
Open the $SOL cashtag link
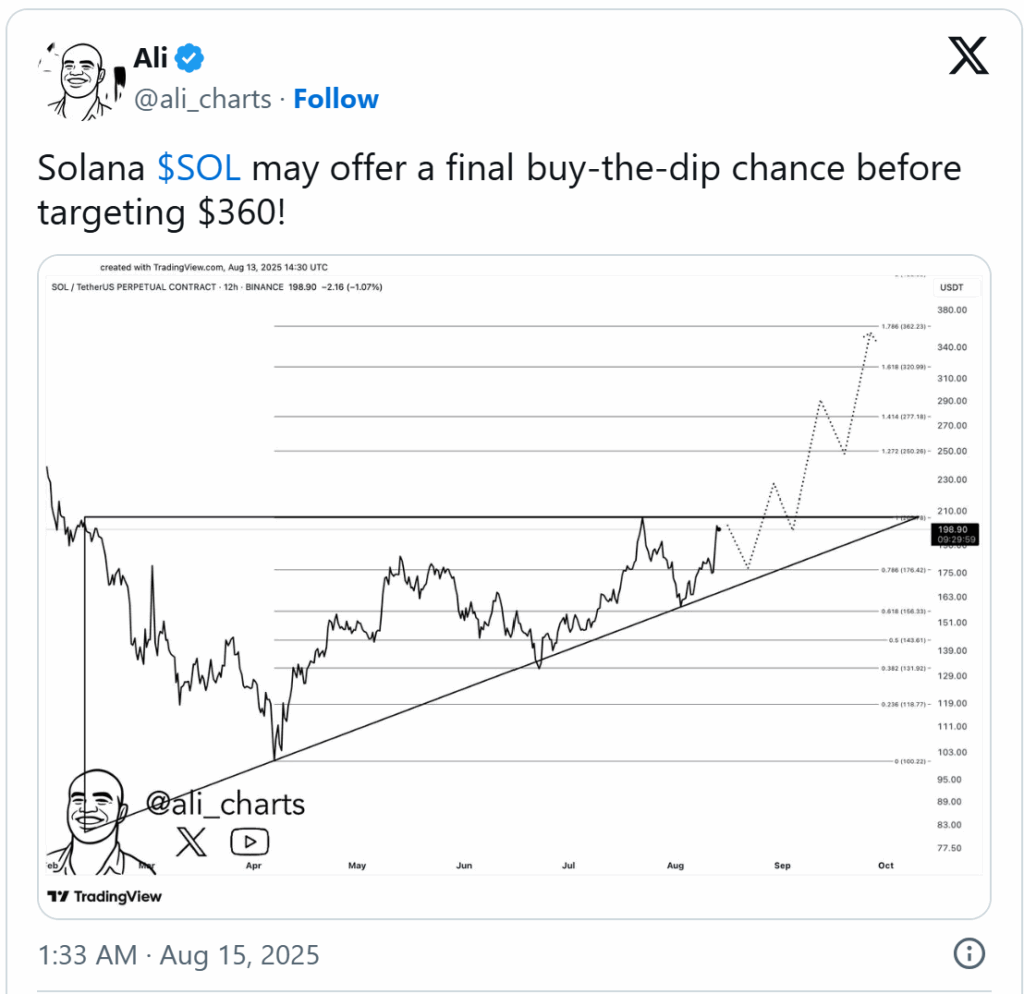(199, 168)
